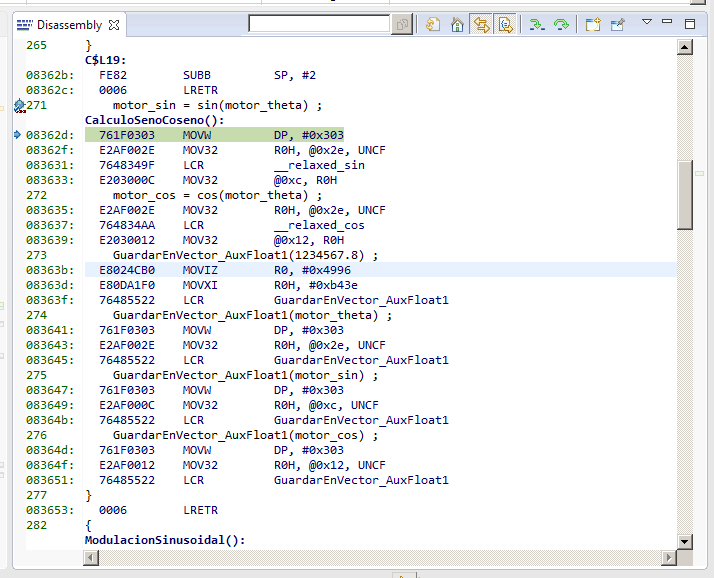714x578 pixels.
Task: Click the address 083653: in the gutter
Action: 50,511
